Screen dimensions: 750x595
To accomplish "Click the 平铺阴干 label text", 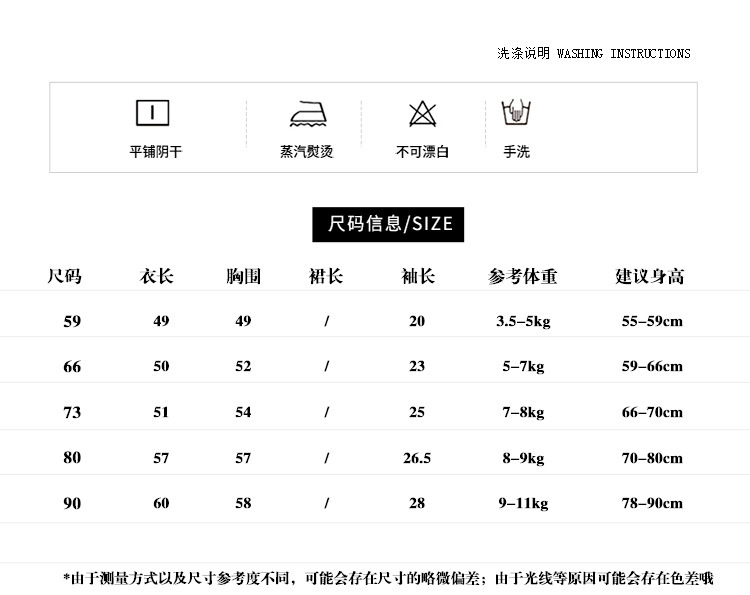I will (156, 152).
